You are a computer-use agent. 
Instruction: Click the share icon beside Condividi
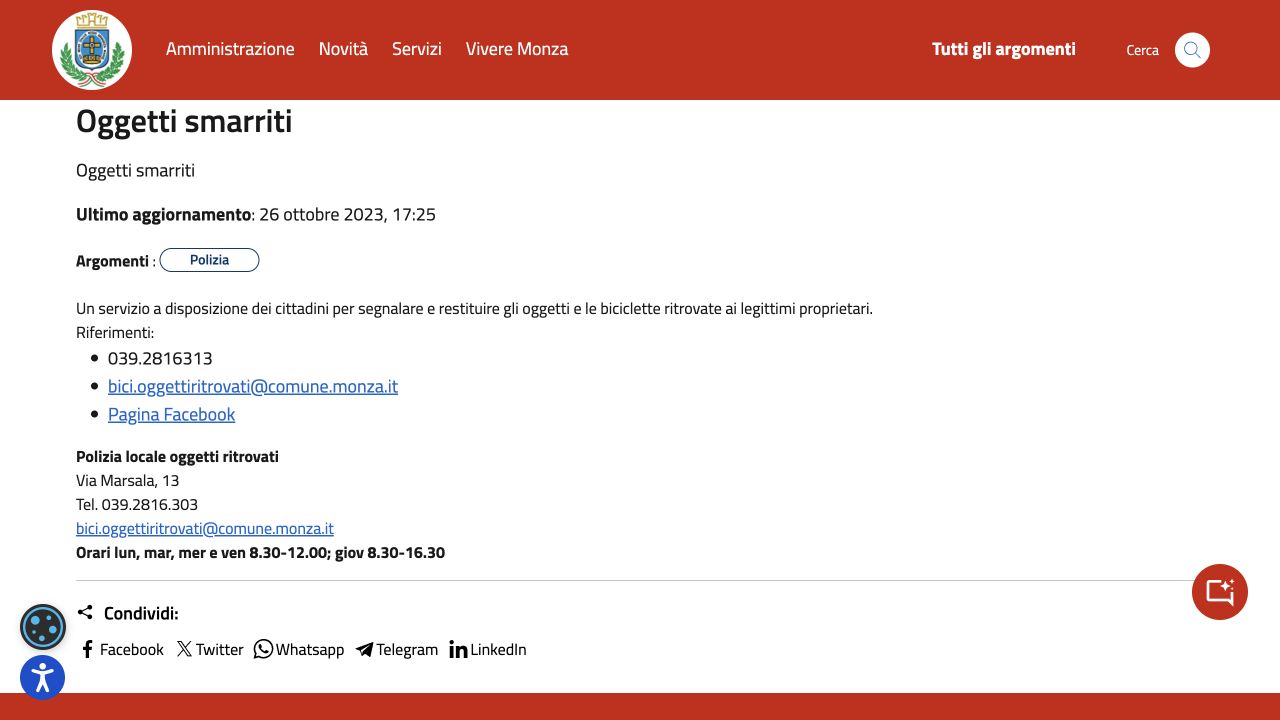click(x=85, y=612)
